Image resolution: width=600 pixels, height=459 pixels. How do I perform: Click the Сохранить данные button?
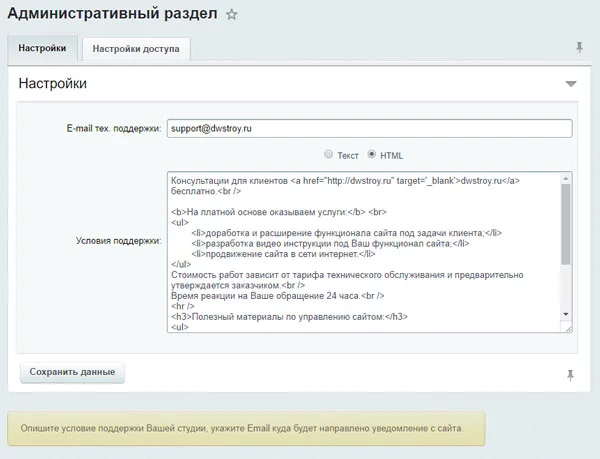click(x=72, y=372)
